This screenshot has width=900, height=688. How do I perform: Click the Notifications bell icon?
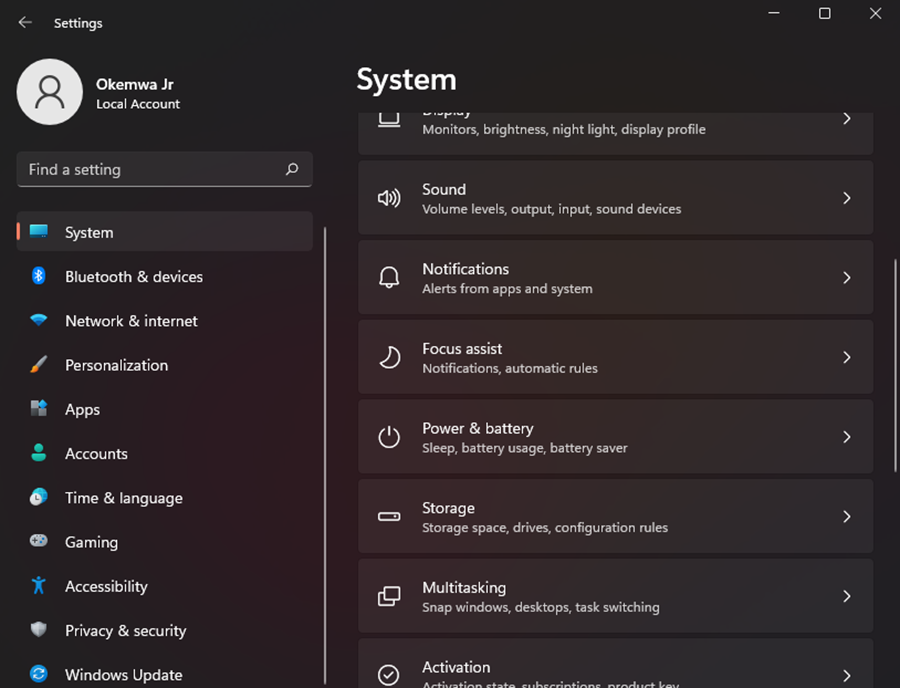(x=389, y=277)
